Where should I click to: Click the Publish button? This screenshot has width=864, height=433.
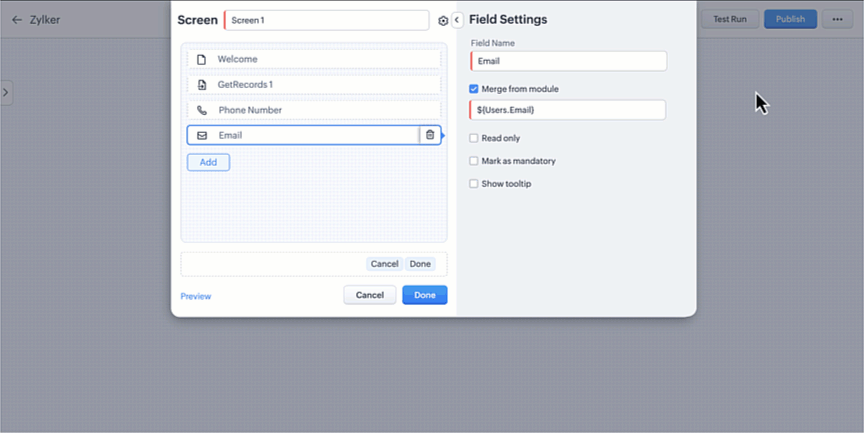tap(790, 19)
